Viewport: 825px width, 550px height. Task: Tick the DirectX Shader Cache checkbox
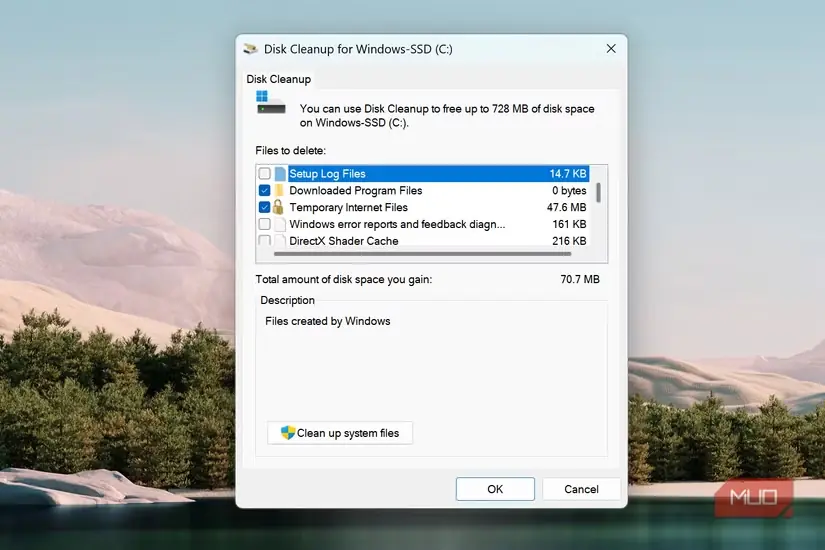pos(265,240)
